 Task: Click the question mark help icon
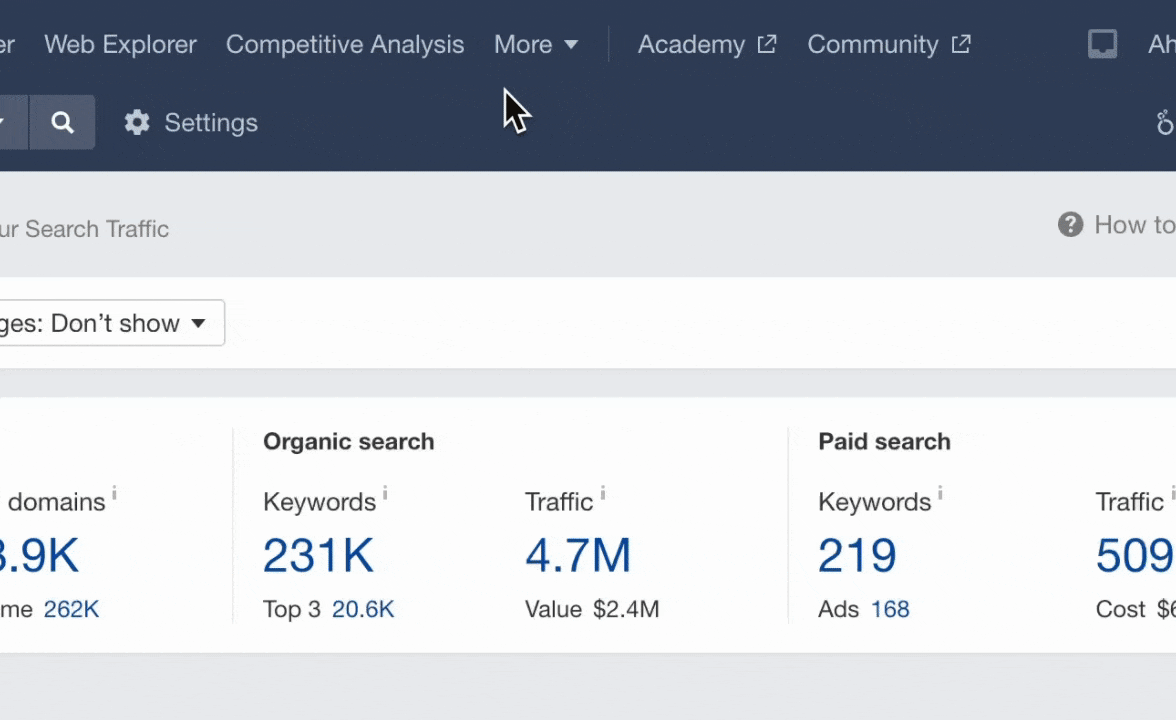click(1070, 225)
